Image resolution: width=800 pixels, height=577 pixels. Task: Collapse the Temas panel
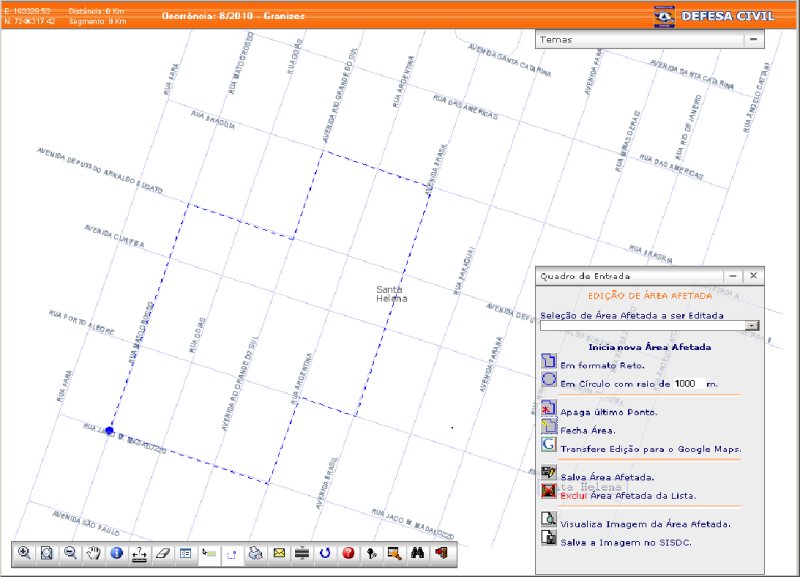click(753, 40)
